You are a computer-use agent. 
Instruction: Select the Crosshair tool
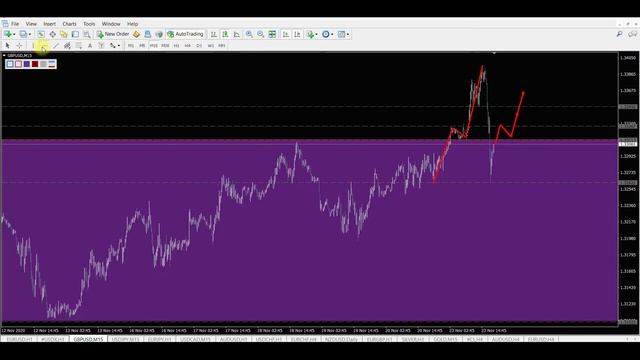19,46
